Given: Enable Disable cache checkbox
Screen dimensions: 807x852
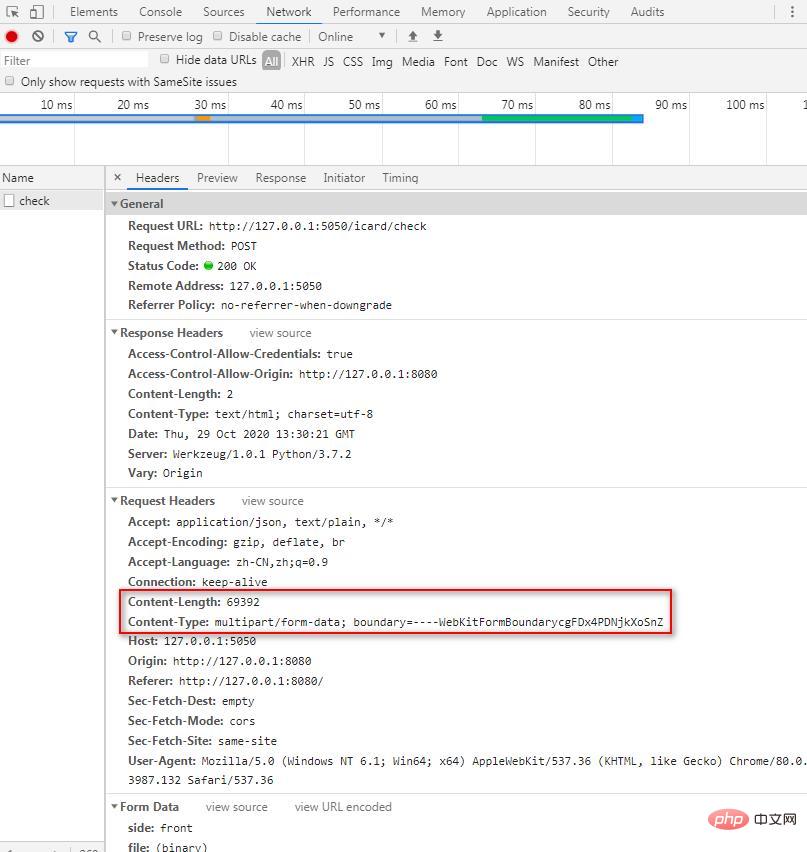Looking at the screenshot, I should pyautogui.click(x=217, y=36).
